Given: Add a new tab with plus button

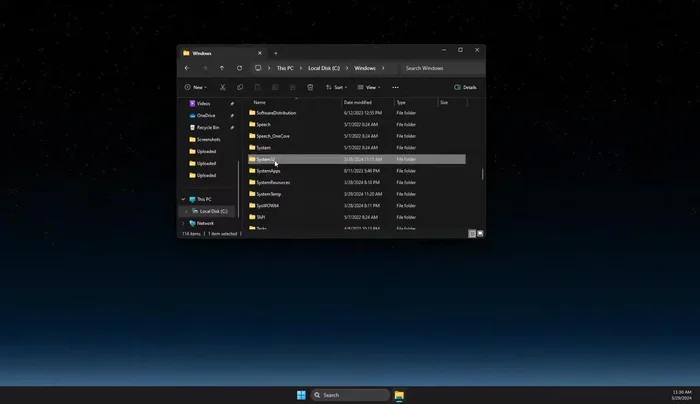Looking at the screenshot, I should 276,53.
